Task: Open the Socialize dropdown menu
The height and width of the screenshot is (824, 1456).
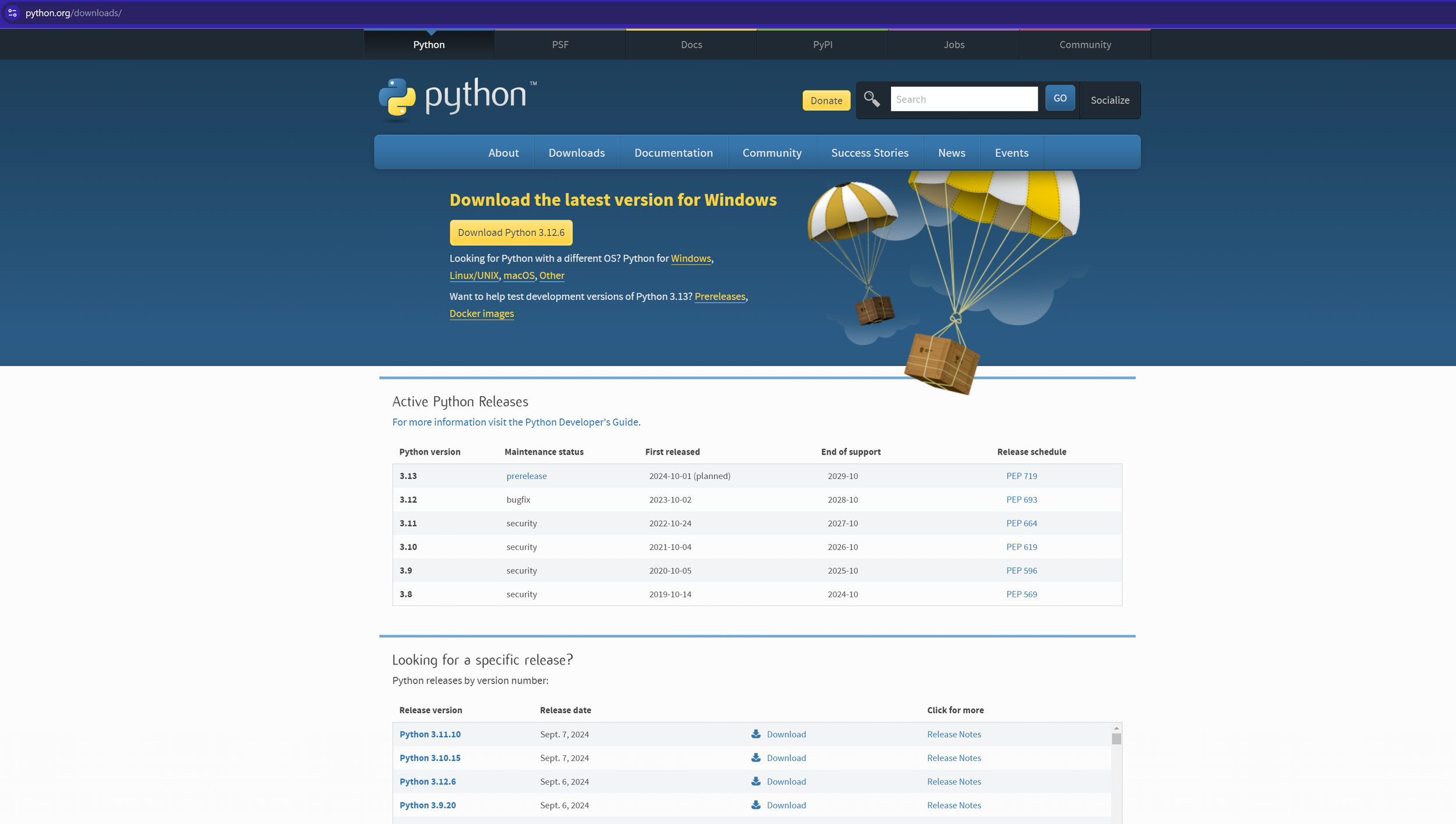Action: 1109,100
